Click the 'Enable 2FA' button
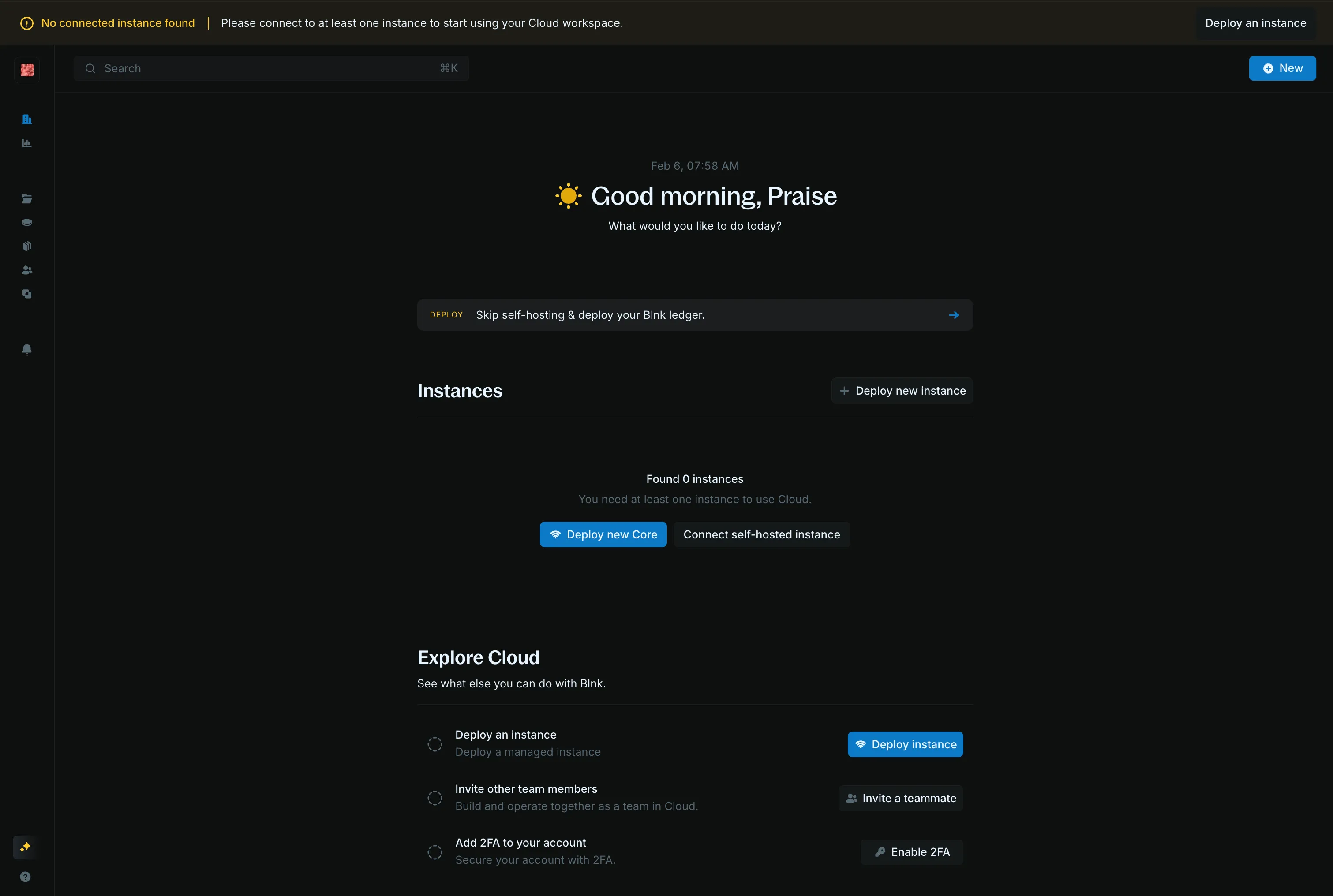 point(911,852)
